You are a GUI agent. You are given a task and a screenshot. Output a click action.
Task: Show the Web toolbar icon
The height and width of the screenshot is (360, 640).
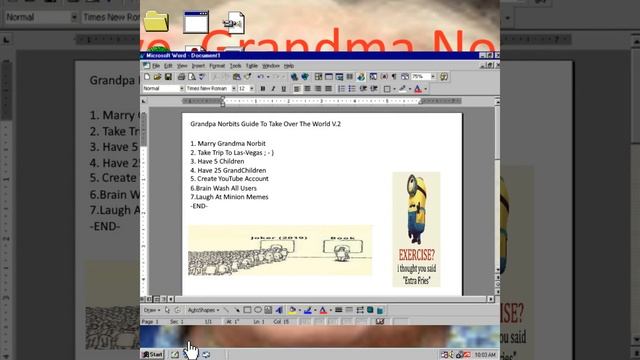[305, 77]
